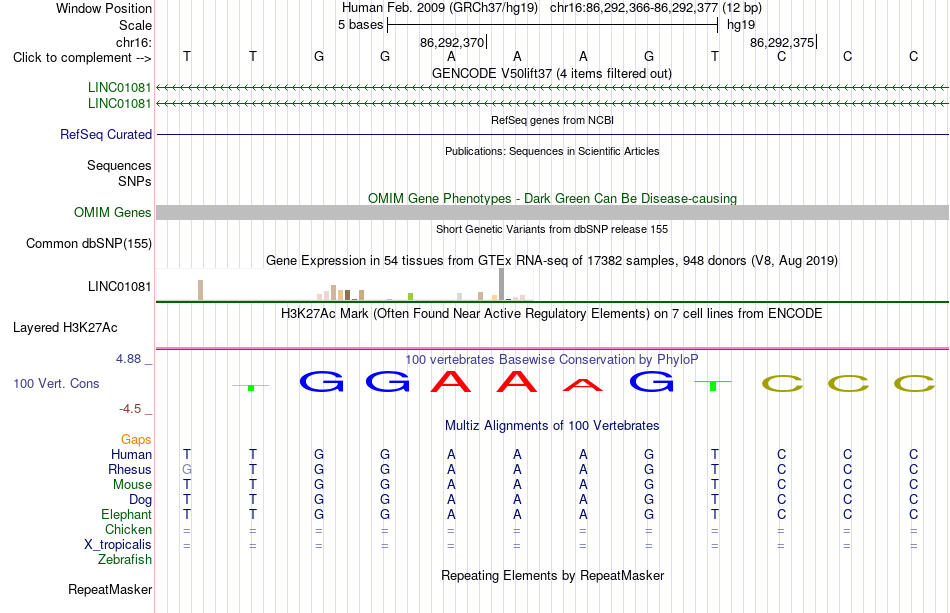Viewport: 950px width, 613px height.
Task: Click the Sequences track label
Action: (x=119, y=165)
